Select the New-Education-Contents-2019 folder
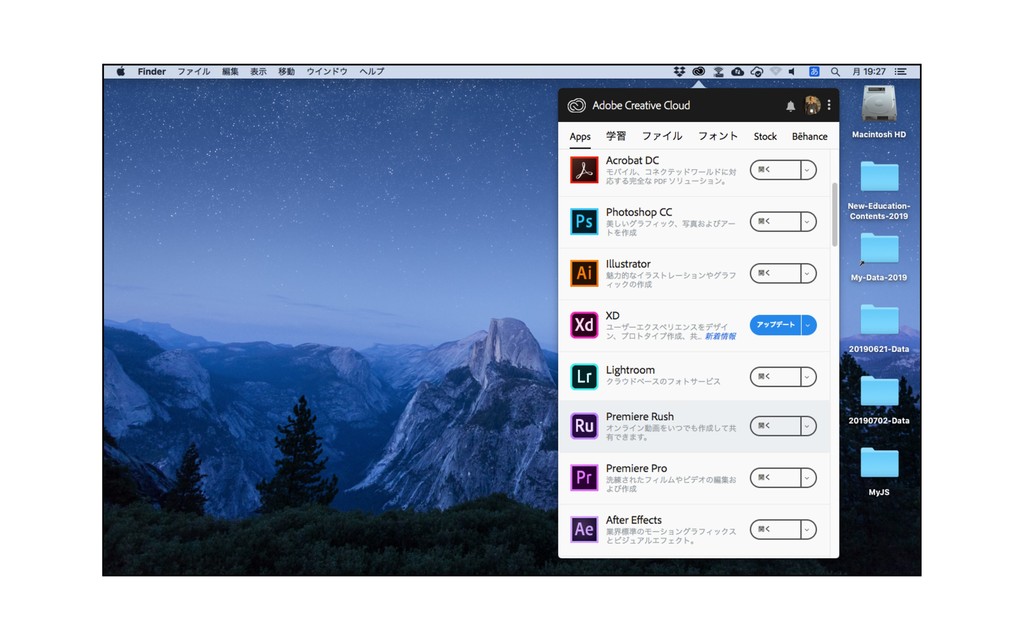1024x640 pixels. pyautogui.click(x=879, y=176)
